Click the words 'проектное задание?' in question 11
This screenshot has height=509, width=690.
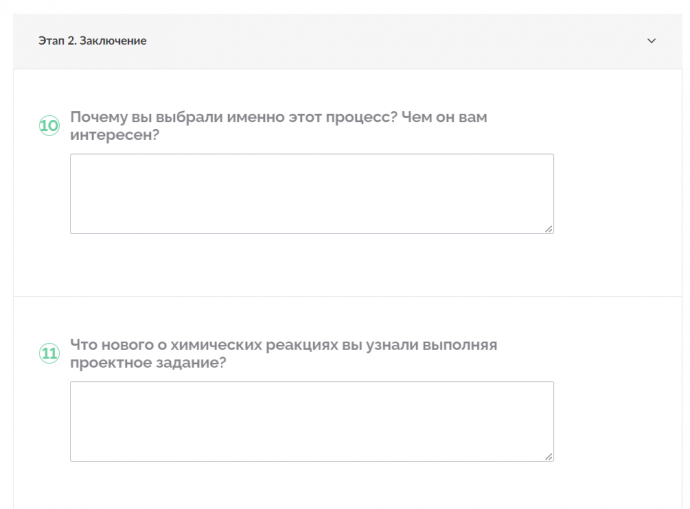tap(148, 363)
